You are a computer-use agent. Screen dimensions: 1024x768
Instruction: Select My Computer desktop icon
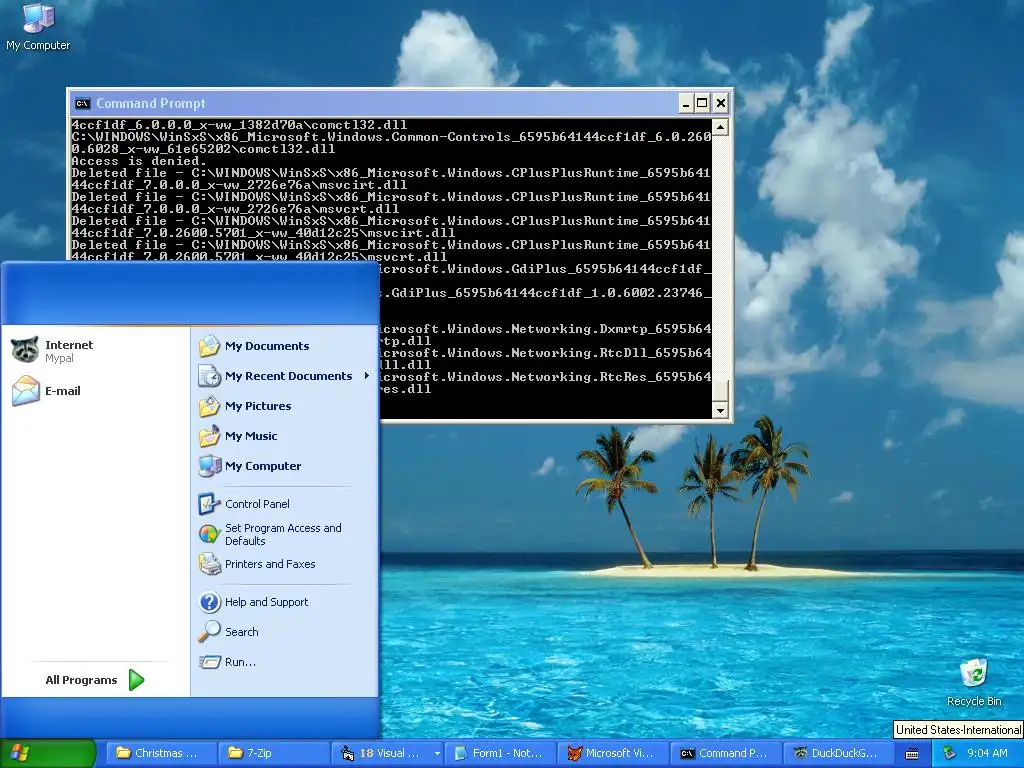(38, 27)
